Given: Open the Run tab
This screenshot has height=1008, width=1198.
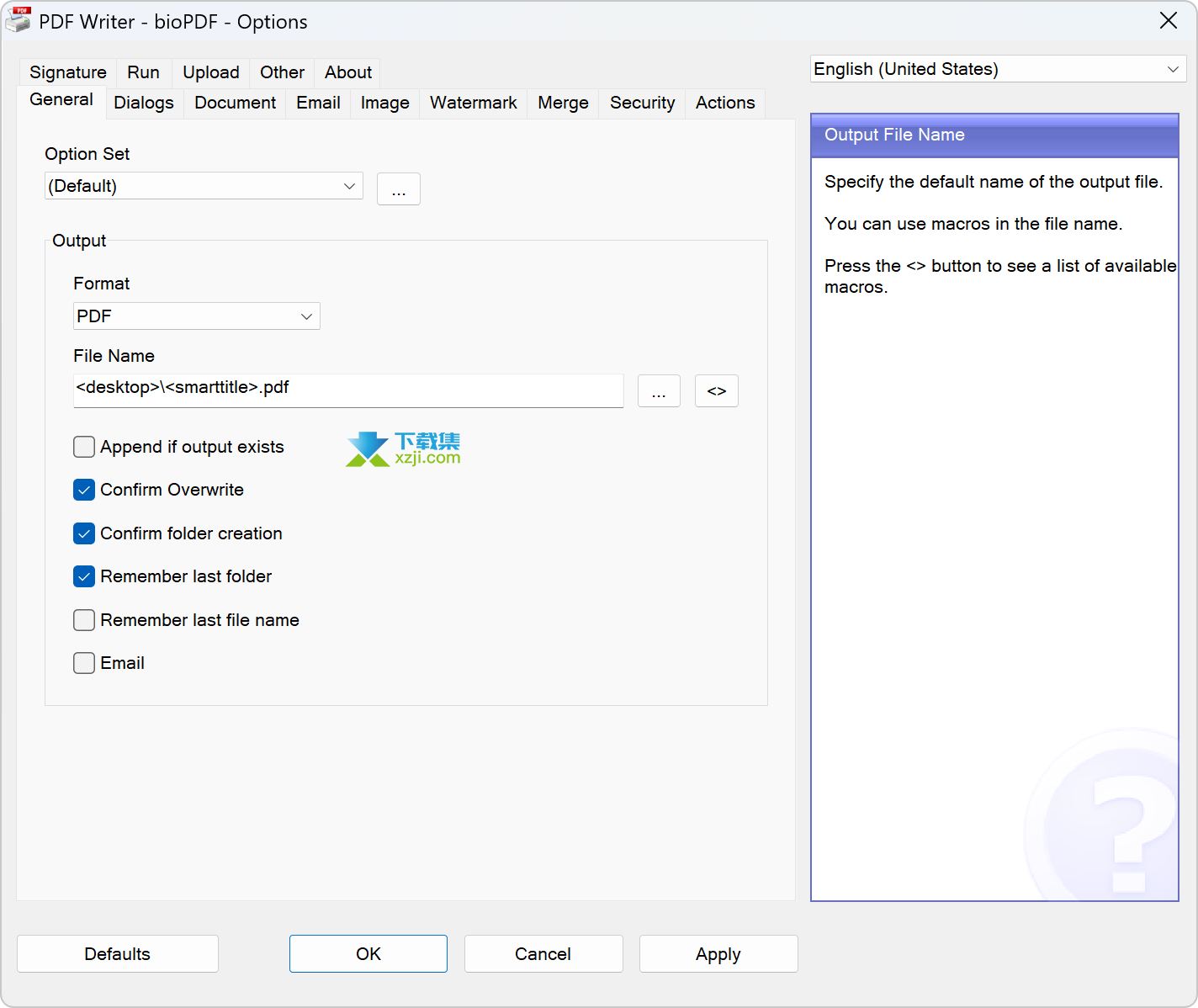Looking at the screenshot, I should 144,72.
